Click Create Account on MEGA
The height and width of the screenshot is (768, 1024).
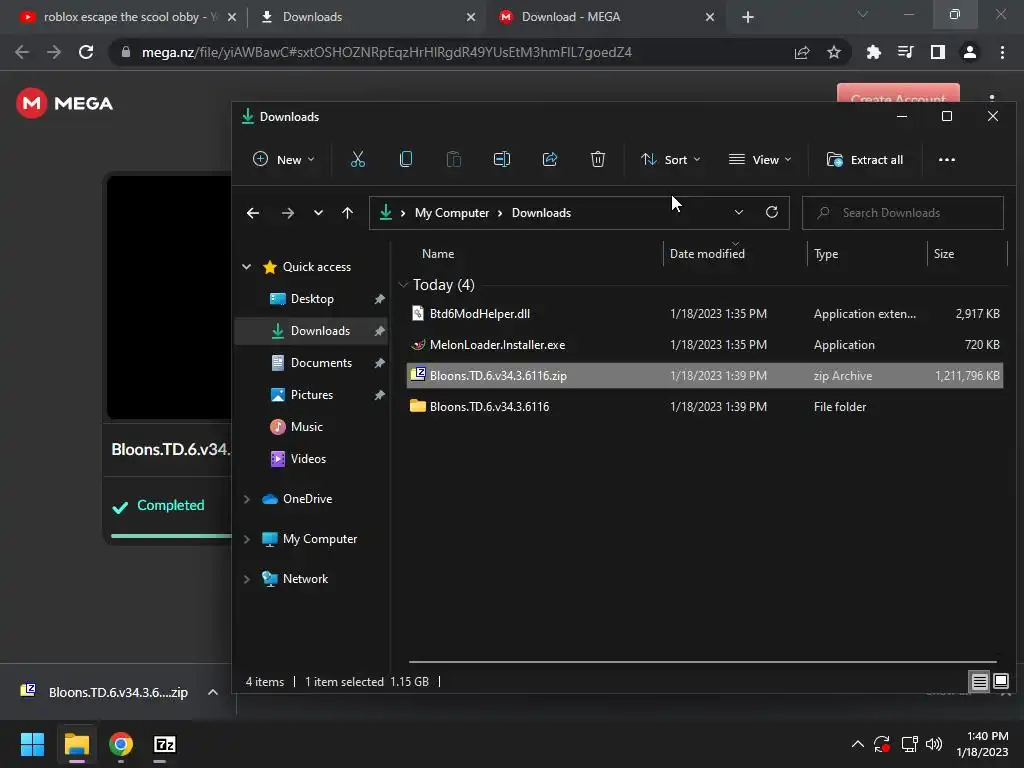click(898, 93)
